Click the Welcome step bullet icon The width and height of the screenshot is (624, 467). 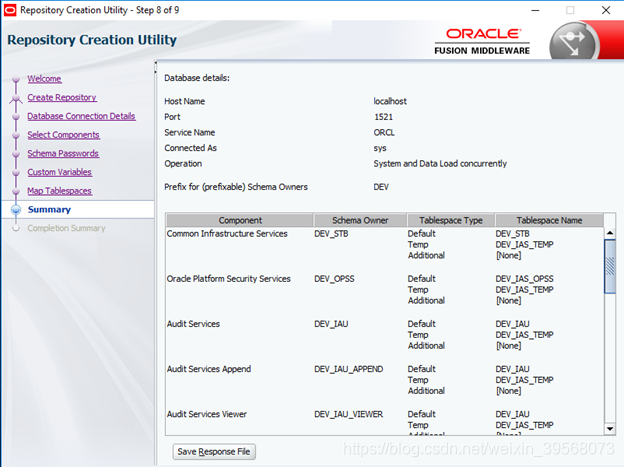pos(16,79)
